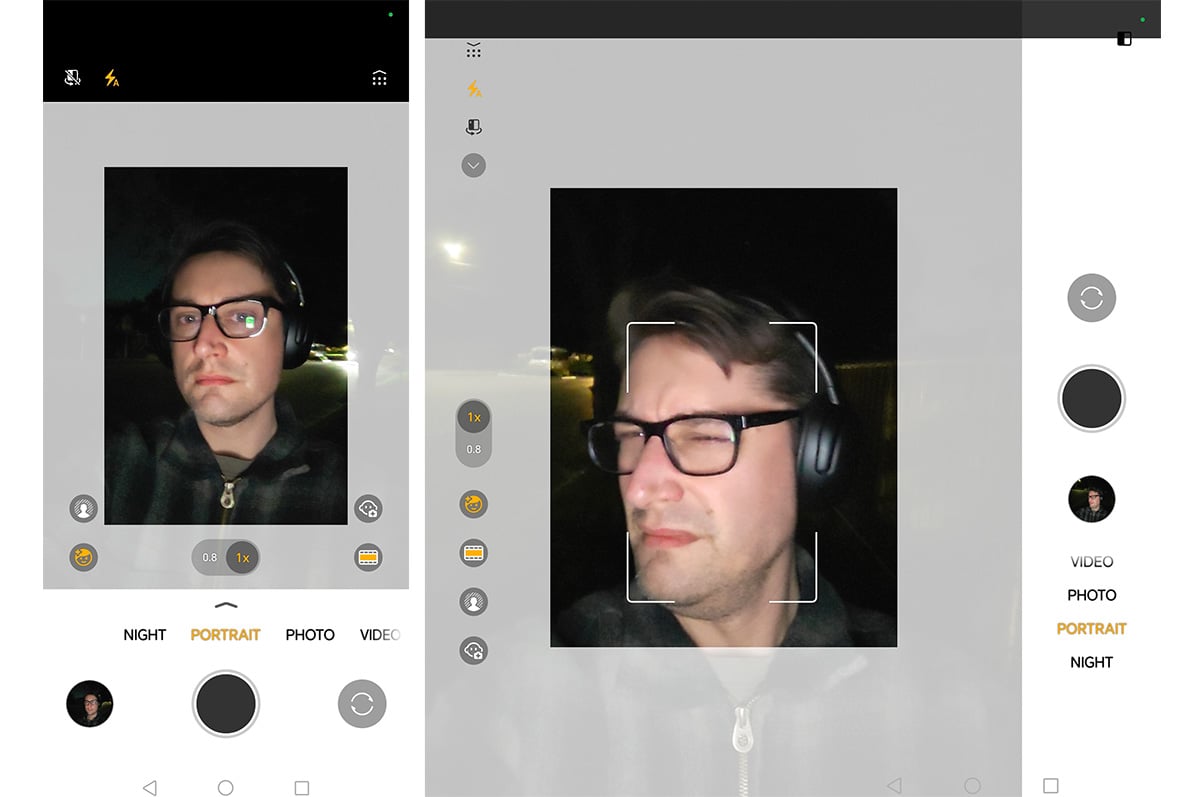Tap portrait background blur icon on right screen
The image size is (1200, 797).
coord(473,602)
